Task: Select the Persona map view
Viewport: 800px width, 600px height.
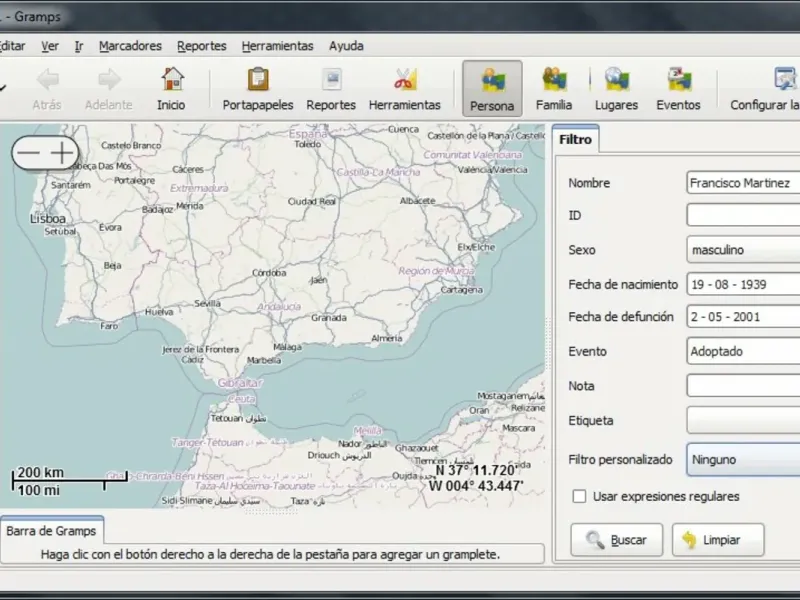Action: (492, 88)
